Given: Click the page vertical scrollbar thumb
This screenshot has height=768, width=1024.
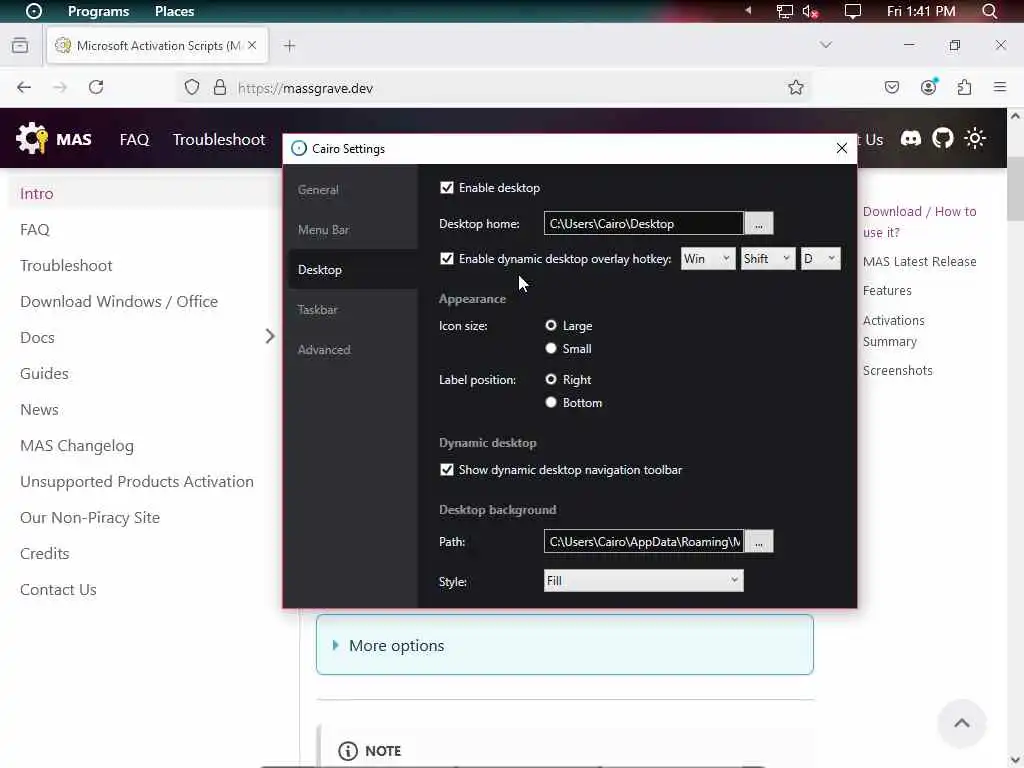Looking at the screenshot, I should click(1015, 188).
